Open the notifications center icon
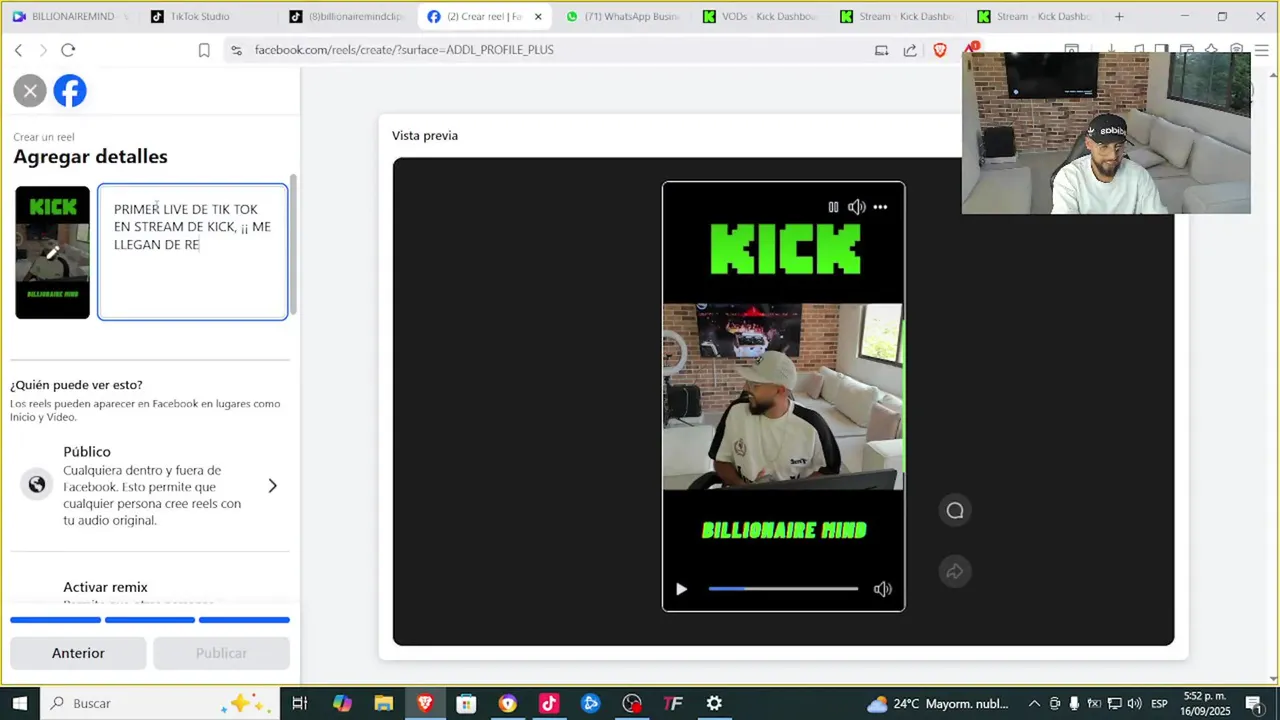The height and width of the screenshot is (720, 1280). click(x=1254, y=703)
